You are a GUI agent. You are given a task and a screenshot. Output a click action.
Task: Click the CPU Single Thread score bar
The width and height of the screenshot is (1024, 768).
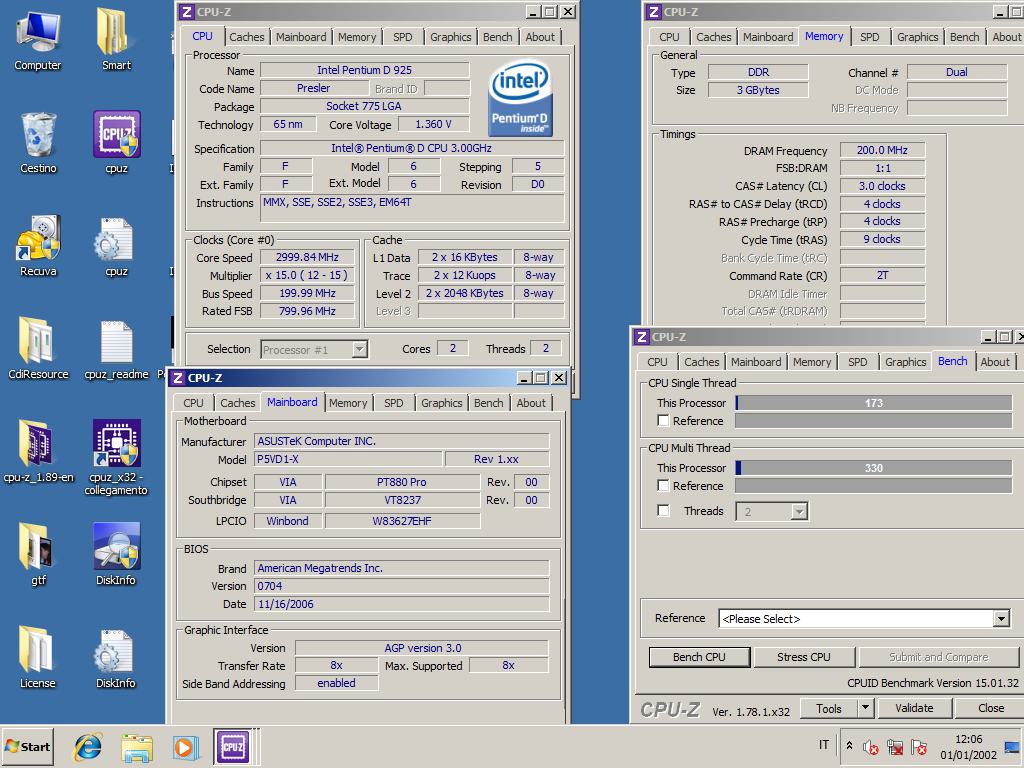point(873,403)
